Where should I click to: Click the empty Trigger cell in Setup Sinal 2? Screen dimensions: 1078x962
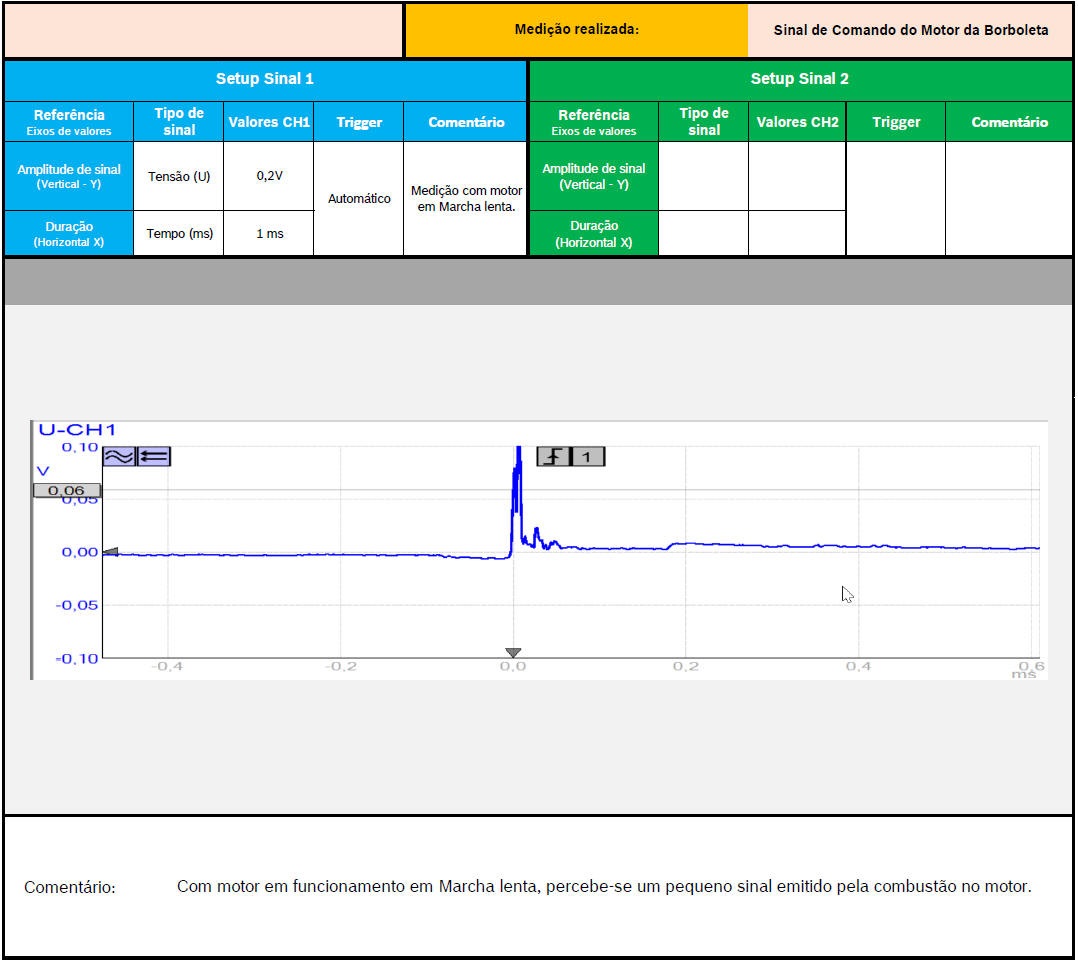pyautogui.click(x=895, y=199)
